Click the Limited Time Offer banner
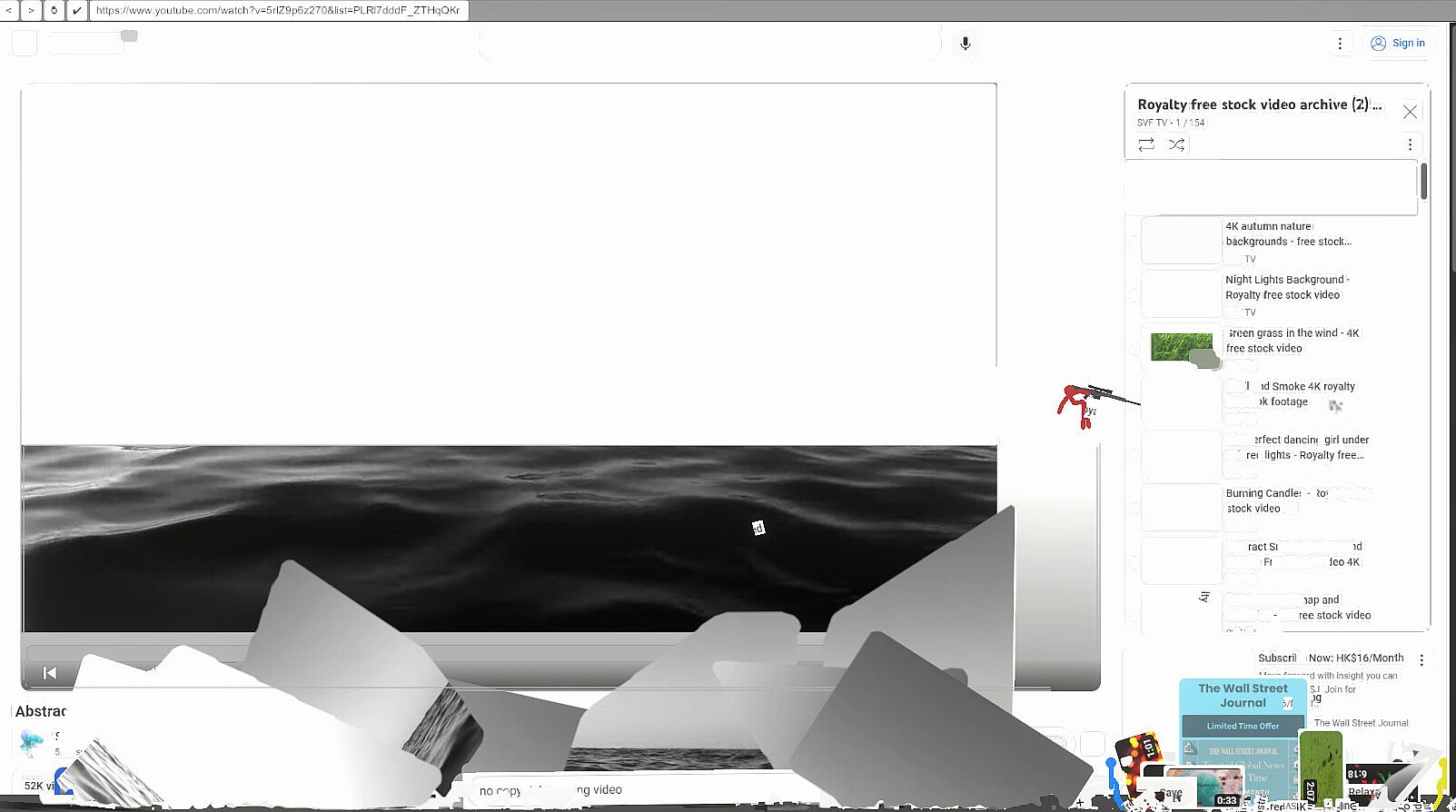 pyautogui.click(x=1243, y=726)
